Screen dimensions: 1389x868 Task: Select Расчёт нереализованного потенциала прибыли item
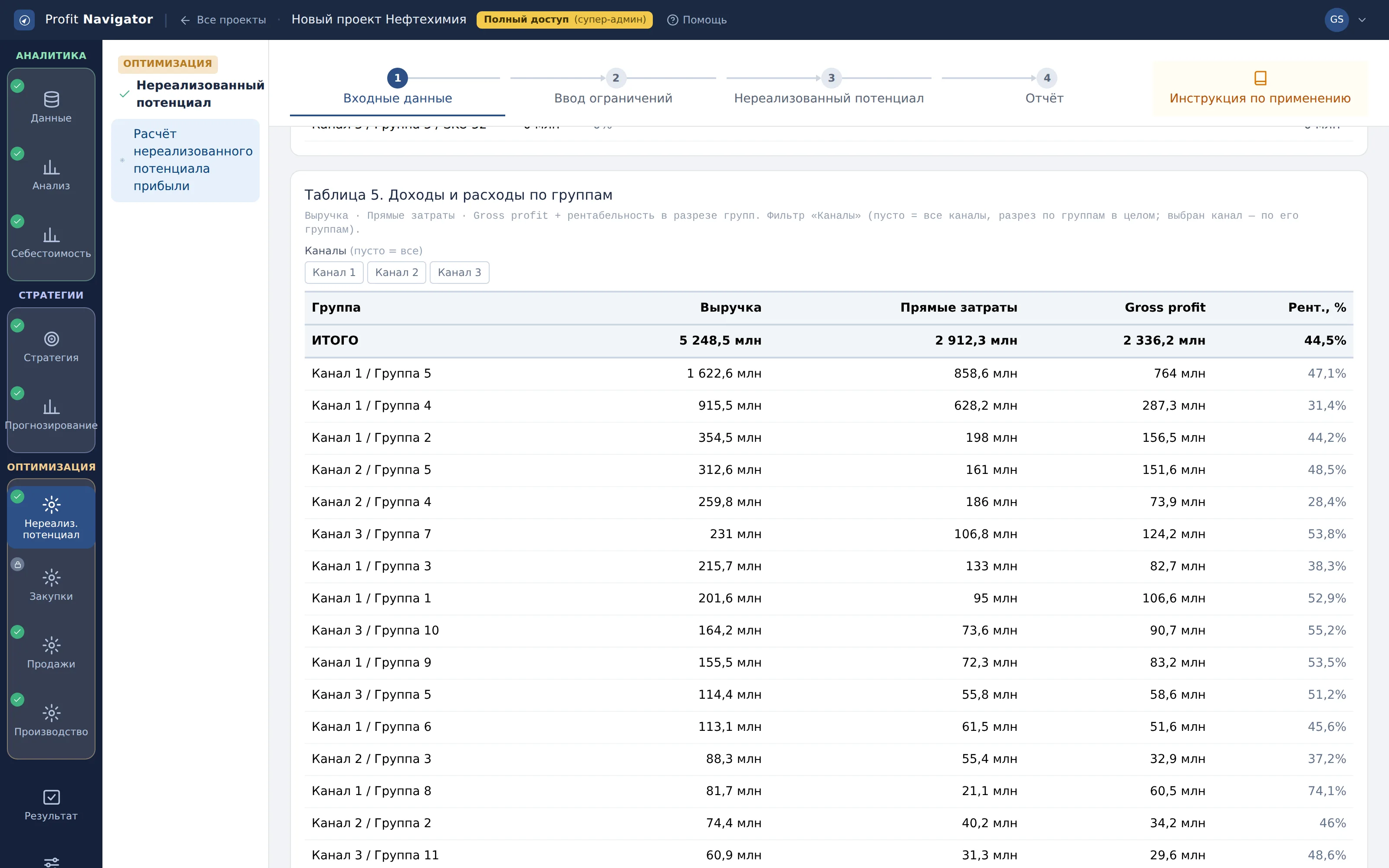coord(185,160)
